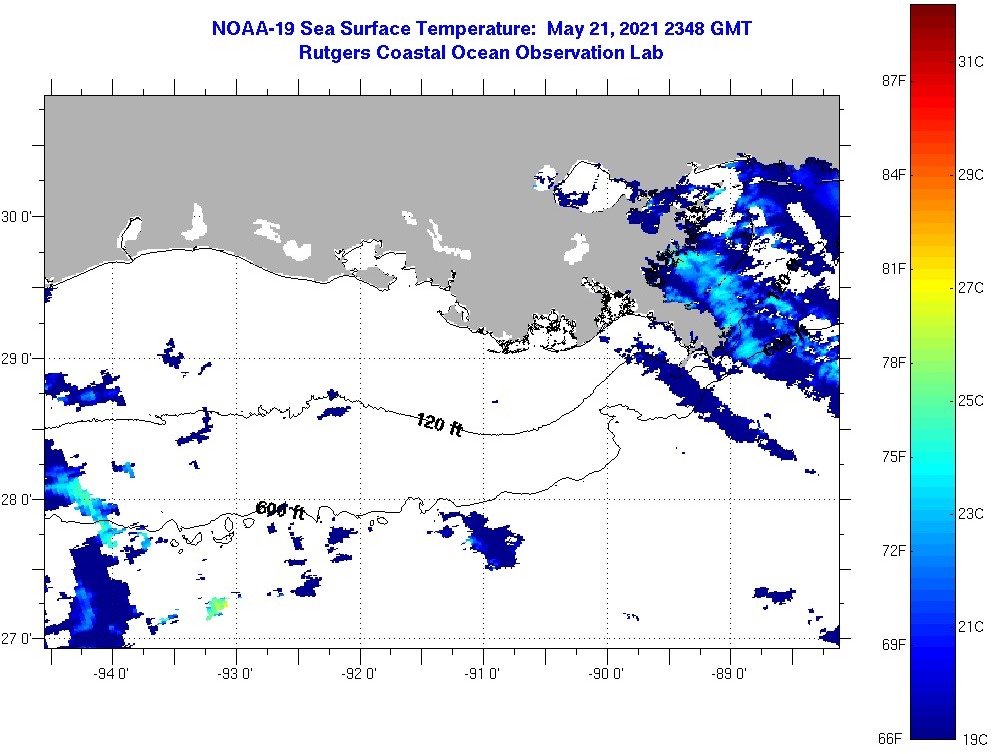Click the longitude label '-92 0''
Image resolution: width=992 pixels, height=754 pixels.
[359, 674]
